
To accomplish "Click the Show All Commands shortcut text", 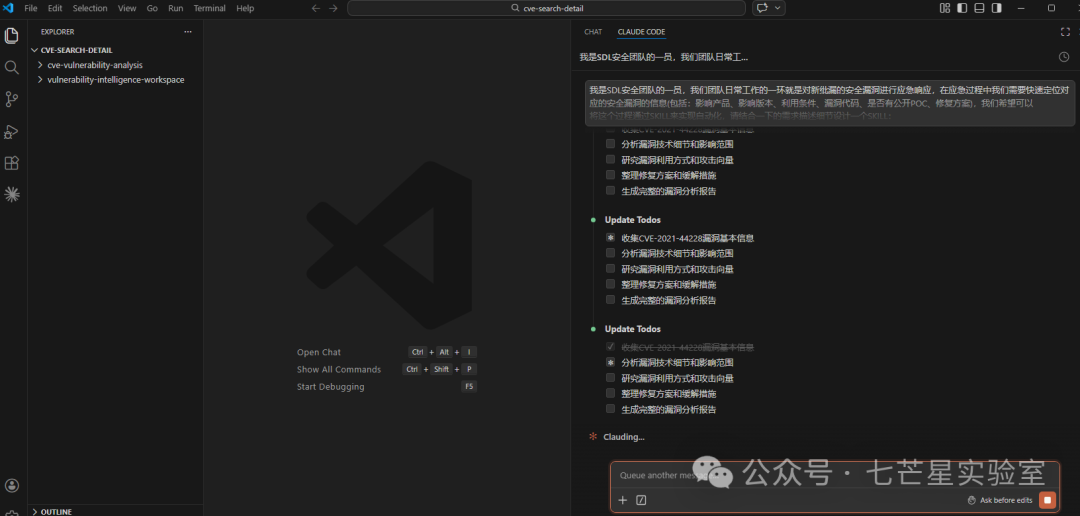I will [339, 369].
